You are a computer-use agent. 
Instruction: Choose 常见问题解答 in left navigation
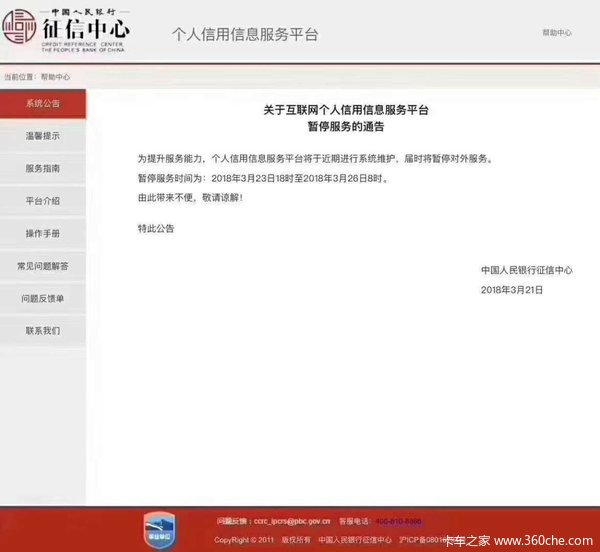[x=43, y=266]
